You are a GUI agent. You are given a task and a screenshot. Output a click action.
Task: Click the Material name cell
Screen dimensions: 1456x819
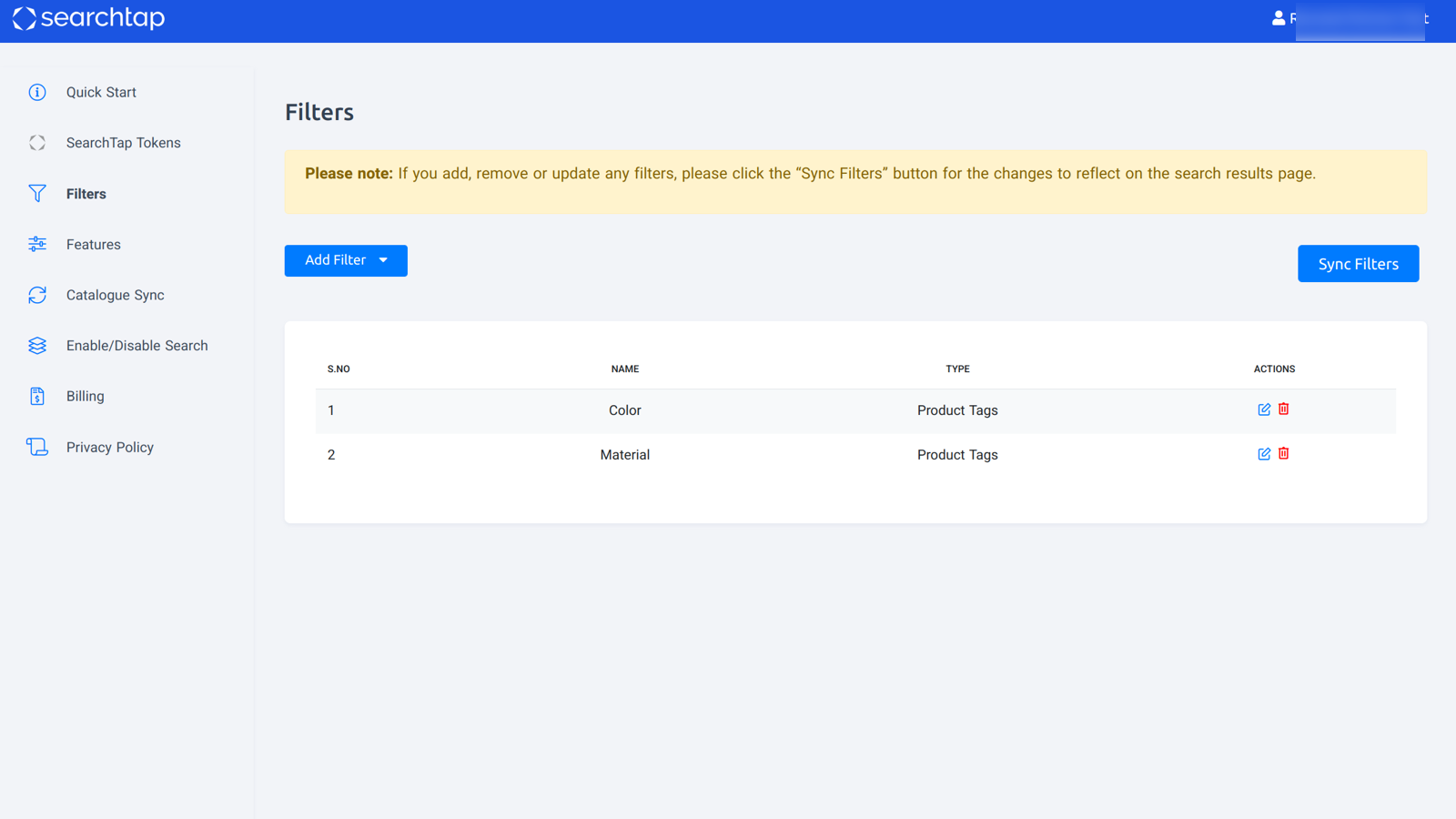click(625, 455)
